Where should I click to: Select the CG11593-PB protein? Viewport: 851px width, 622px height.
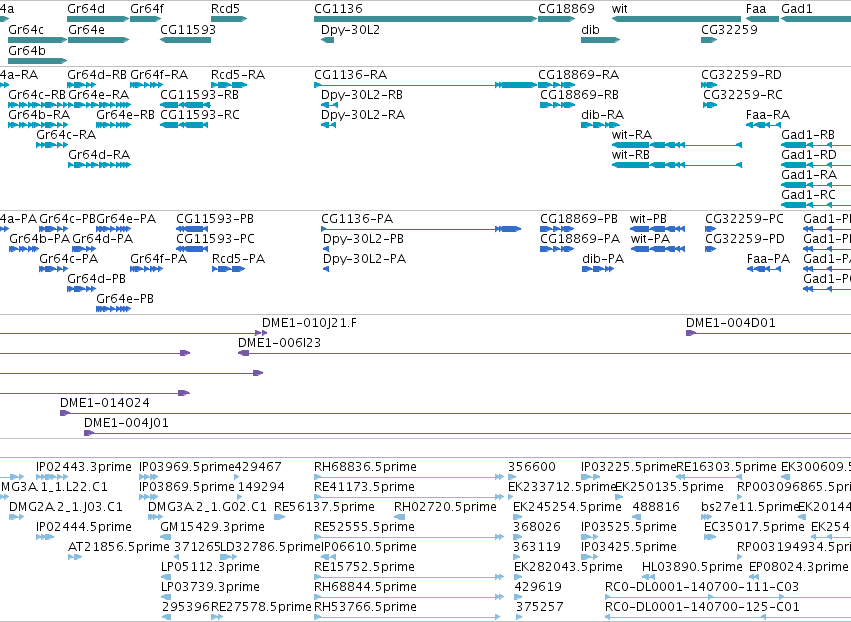click(192, 229)
